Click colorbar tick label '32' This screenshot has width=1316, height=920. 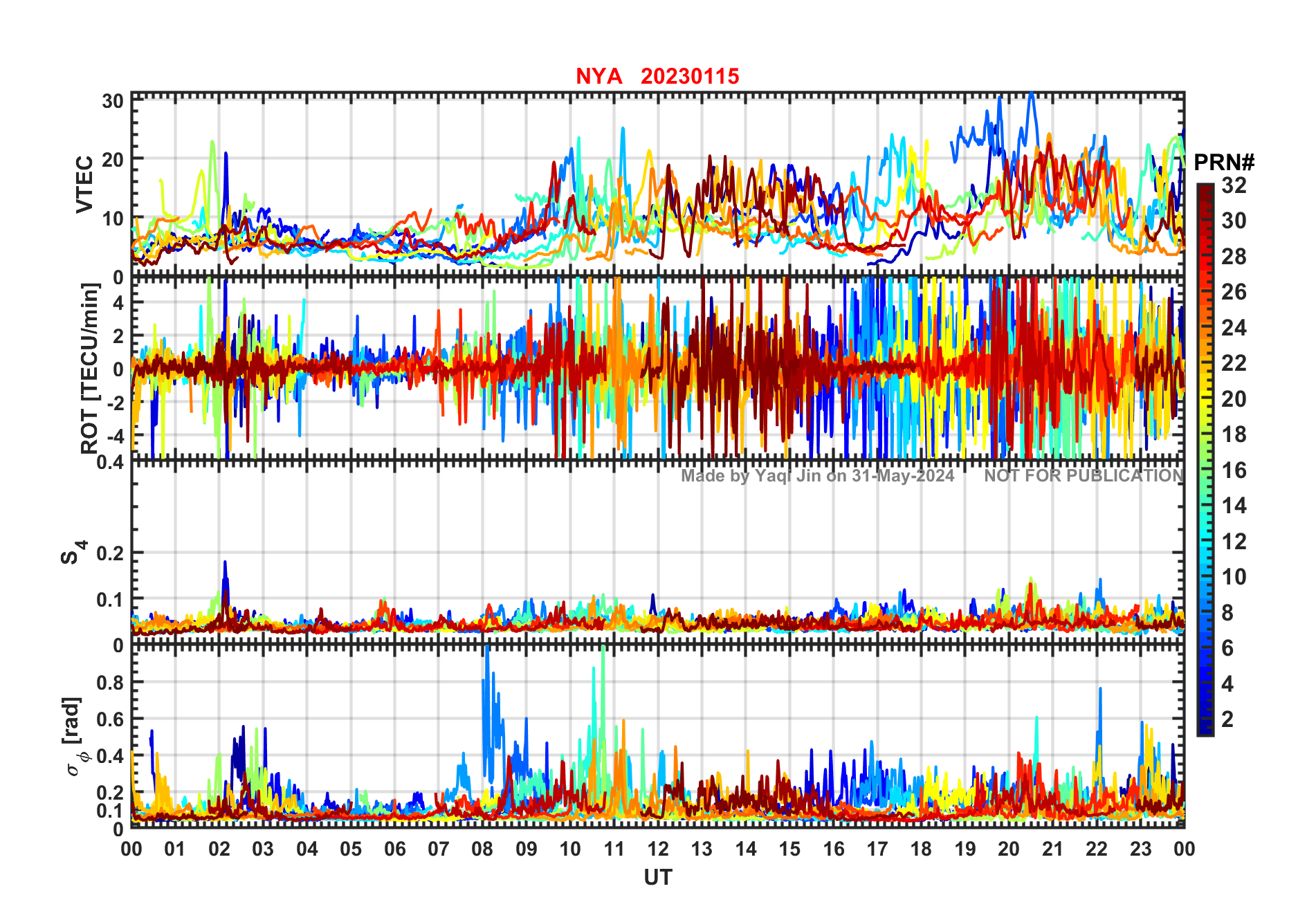pos(1234,185)
